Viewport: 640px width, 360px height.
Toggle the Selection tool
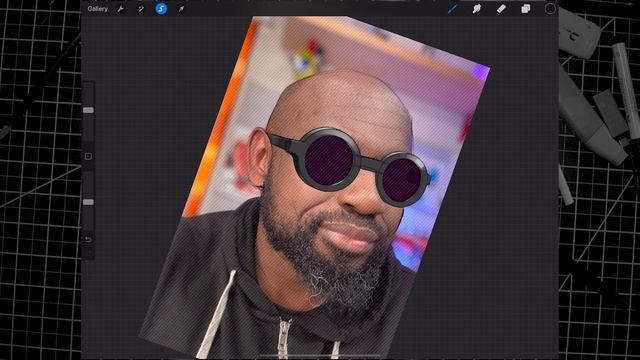[x=161, y=9]
